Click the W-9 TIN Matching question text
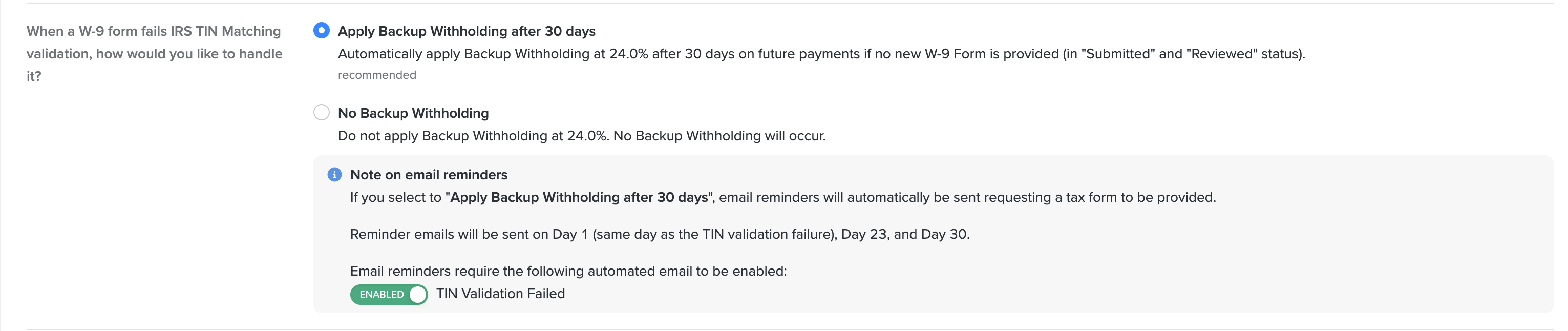 pyautogui.click(x=154, y=54)
